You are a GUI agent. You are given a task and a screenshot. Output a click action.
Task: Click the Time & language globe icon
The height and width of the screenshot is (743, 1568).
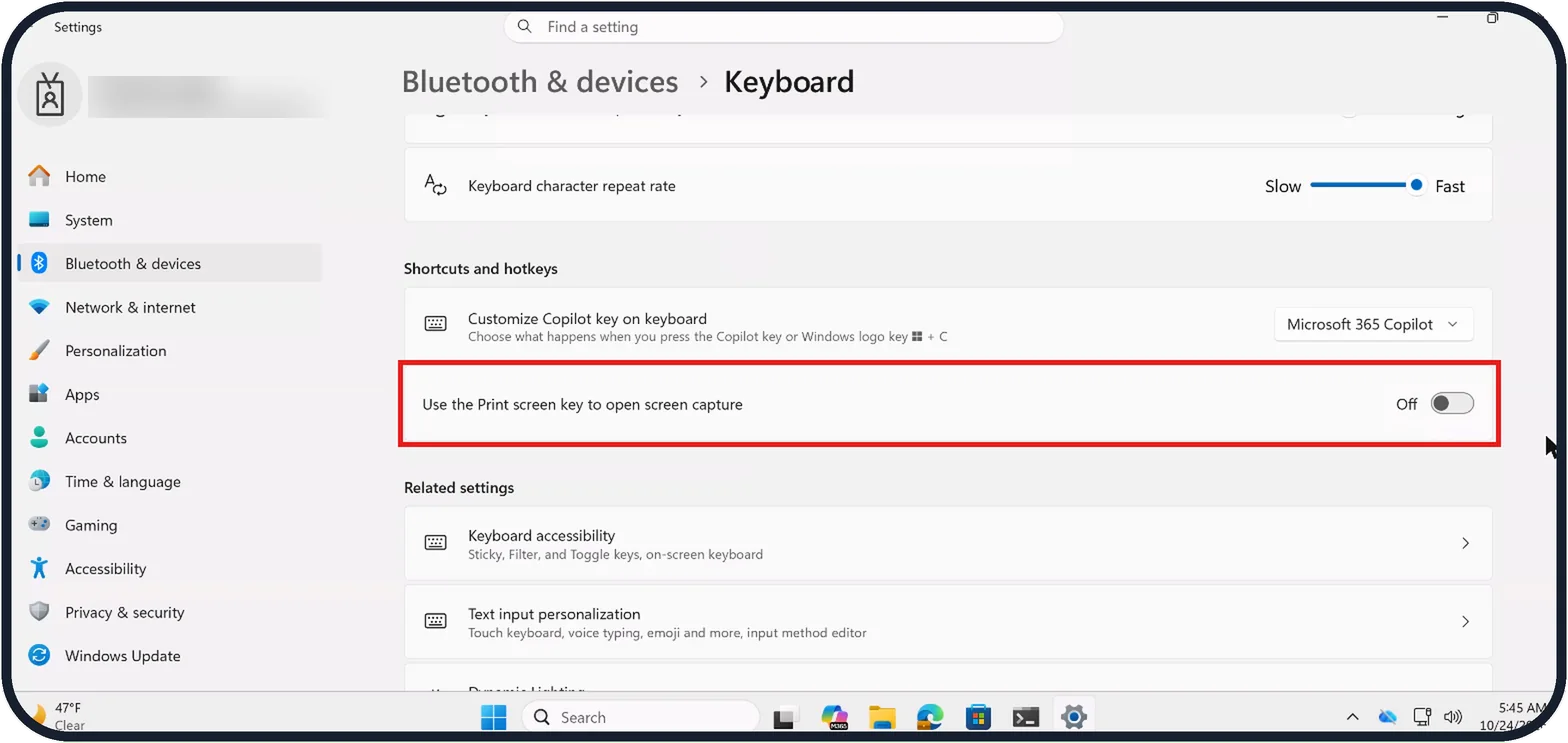[x=39, y=481]
